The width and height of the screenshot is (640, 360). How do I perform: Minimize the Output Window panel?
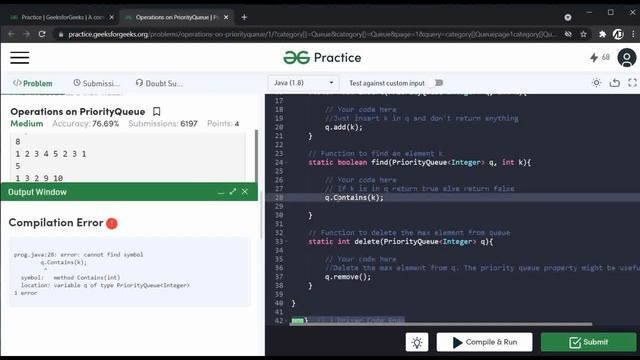(x=221, y=192)
